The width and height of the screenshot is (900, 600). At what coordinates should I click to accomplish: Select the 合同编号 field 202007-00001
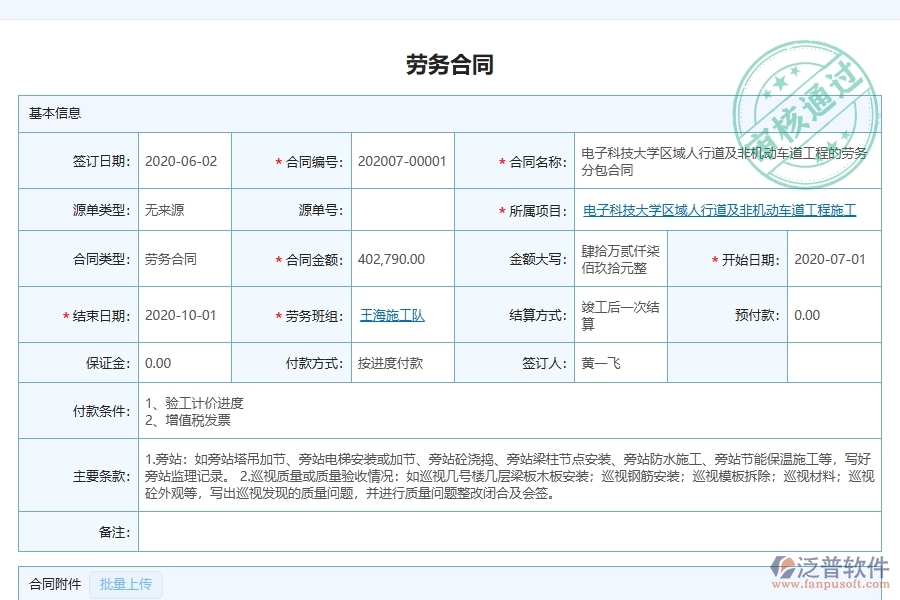[402, 160]
